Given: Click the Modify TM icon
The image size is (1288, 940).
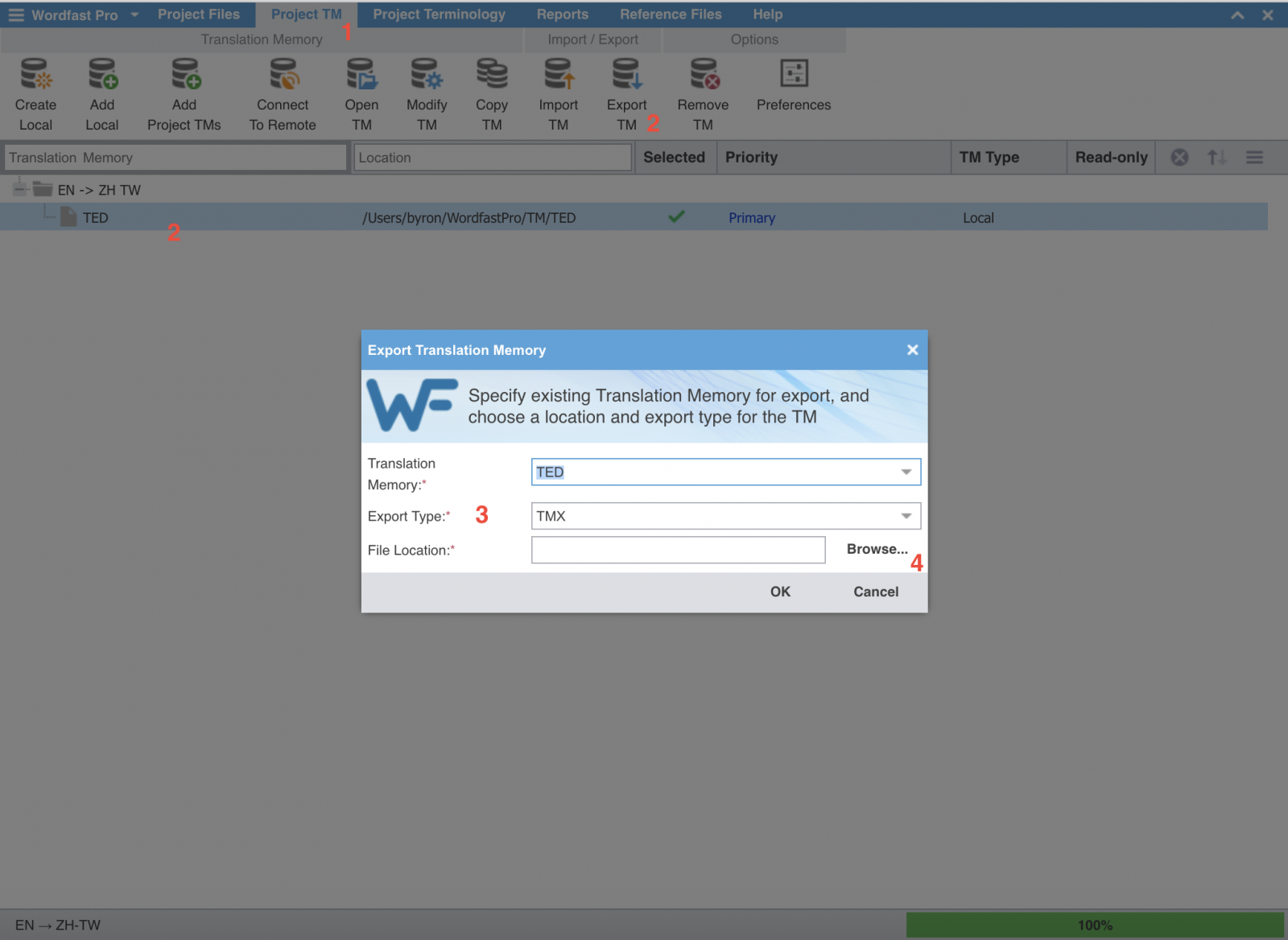Looking at the screenshot, I should 427,74.
